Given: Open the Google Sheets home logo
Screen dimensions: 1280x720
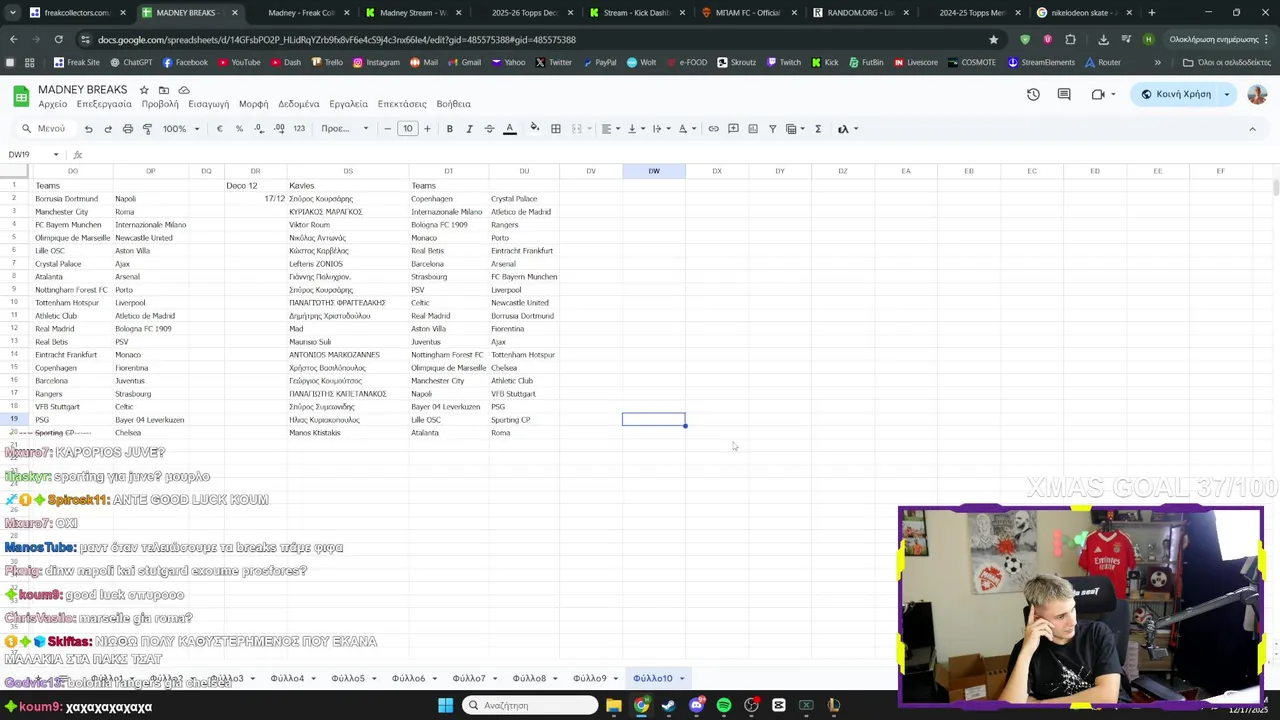Looking at the screenshot, I should [x=20, y=96].
